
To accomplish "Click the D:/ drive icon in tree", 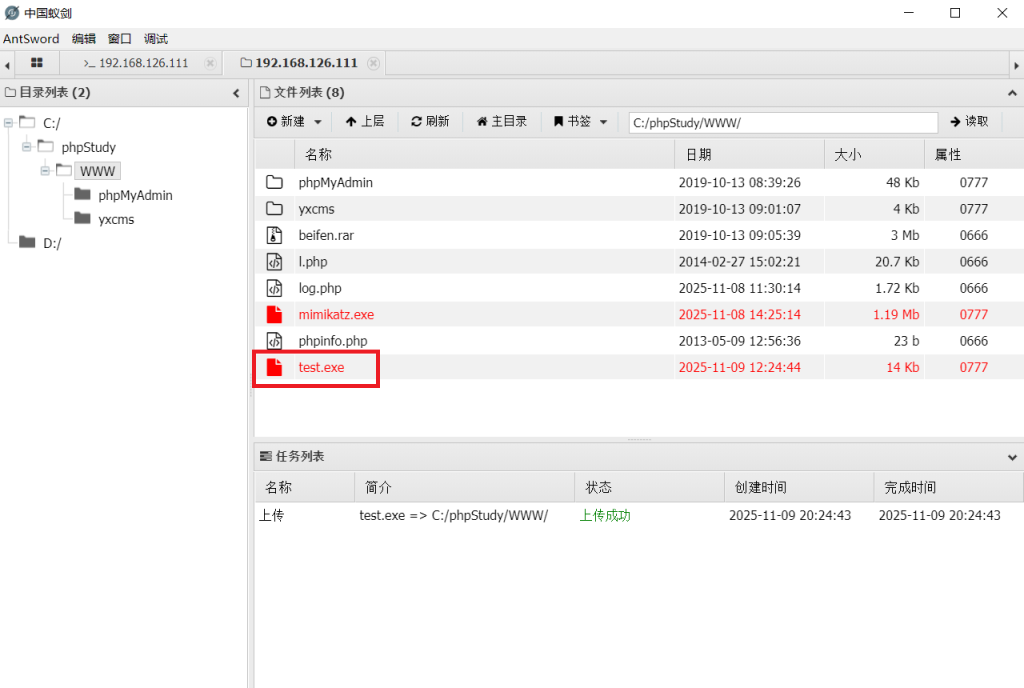I will [x=27, y=243].
